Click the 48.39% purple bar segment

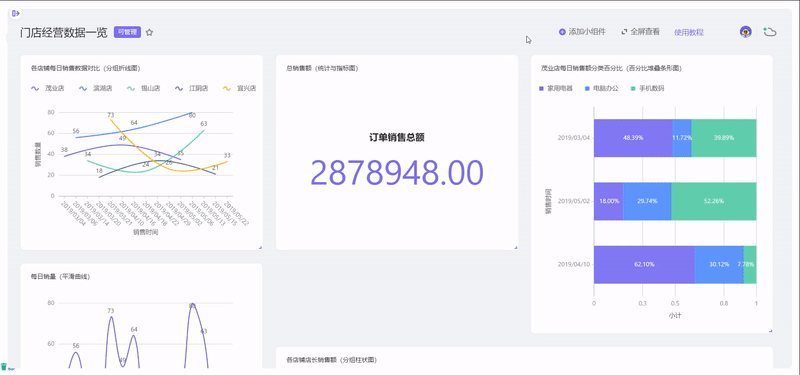point(633,138)
